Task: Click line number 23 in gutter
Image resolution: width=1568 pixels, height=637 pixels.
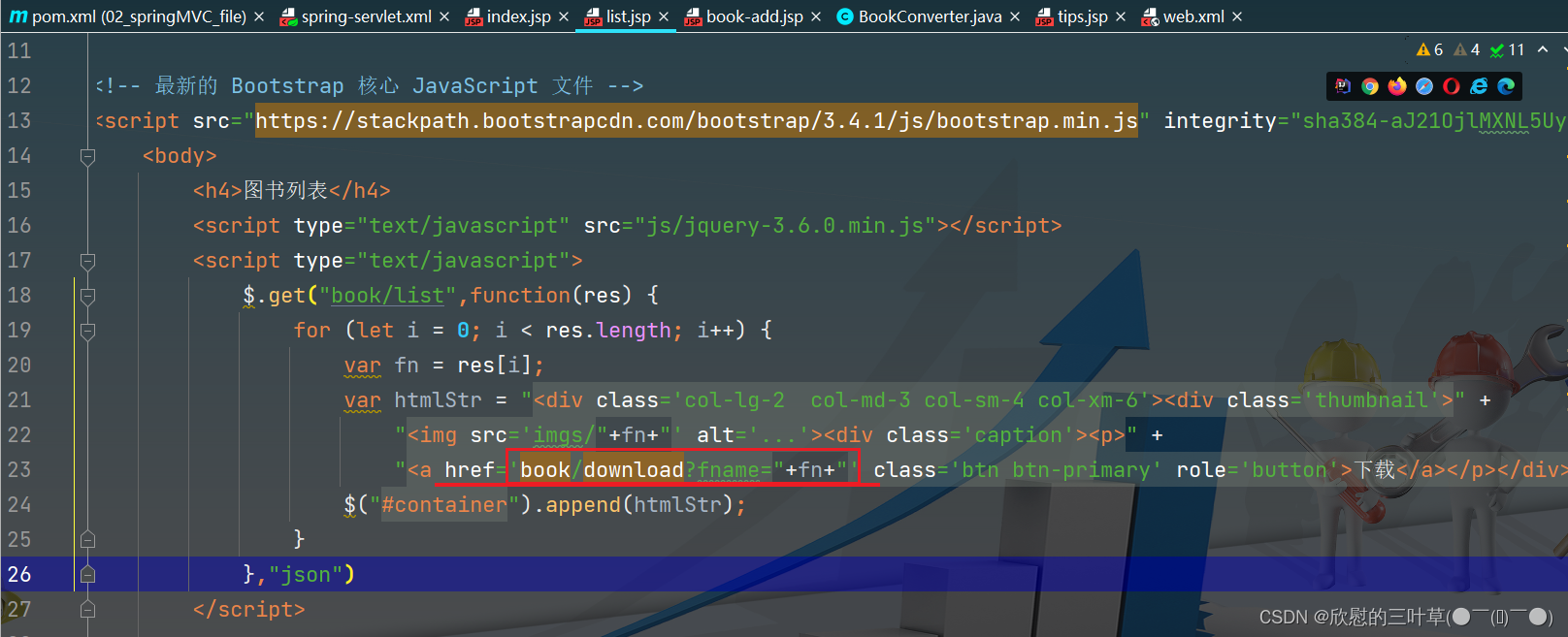Action: (x=19, y=470)
